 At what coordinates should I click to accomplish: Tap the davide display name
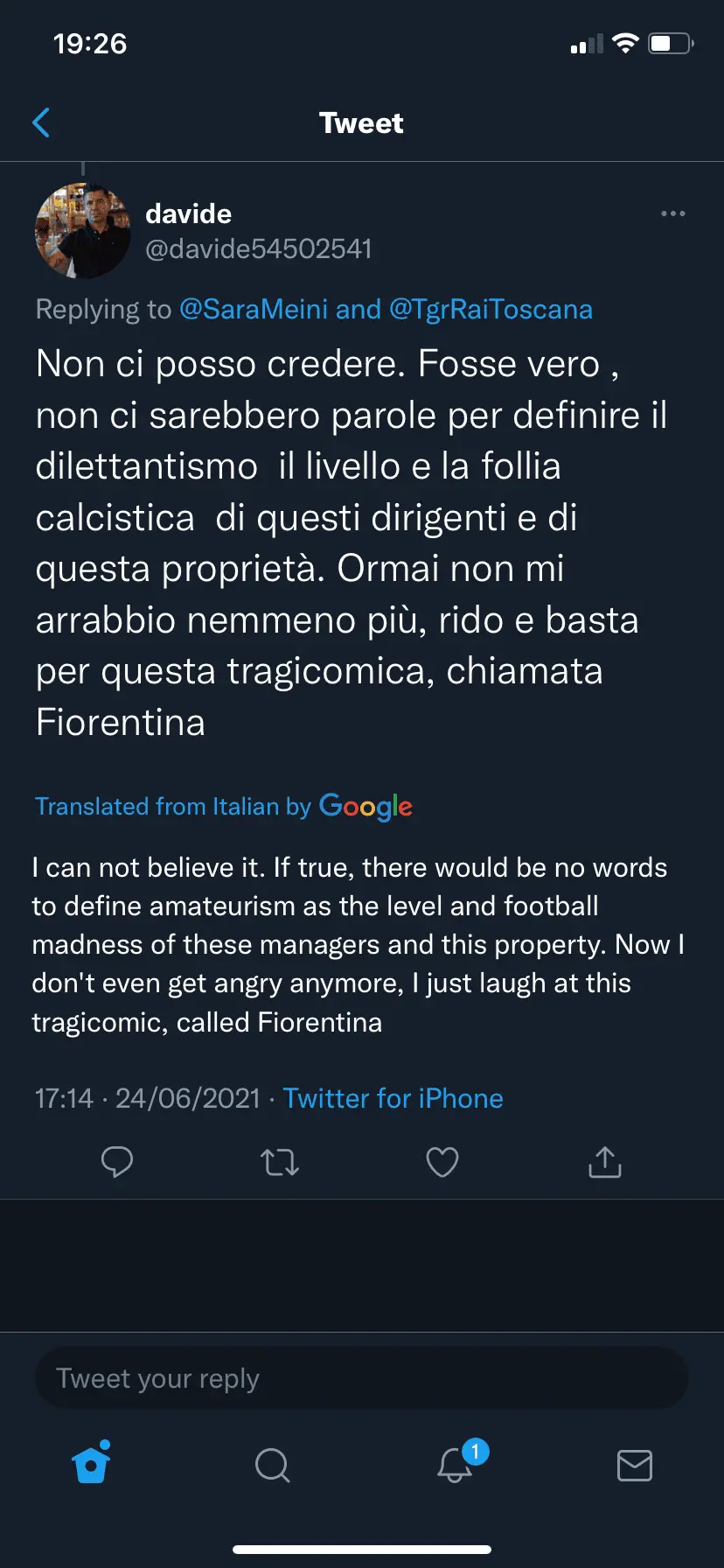pos(188,213)
